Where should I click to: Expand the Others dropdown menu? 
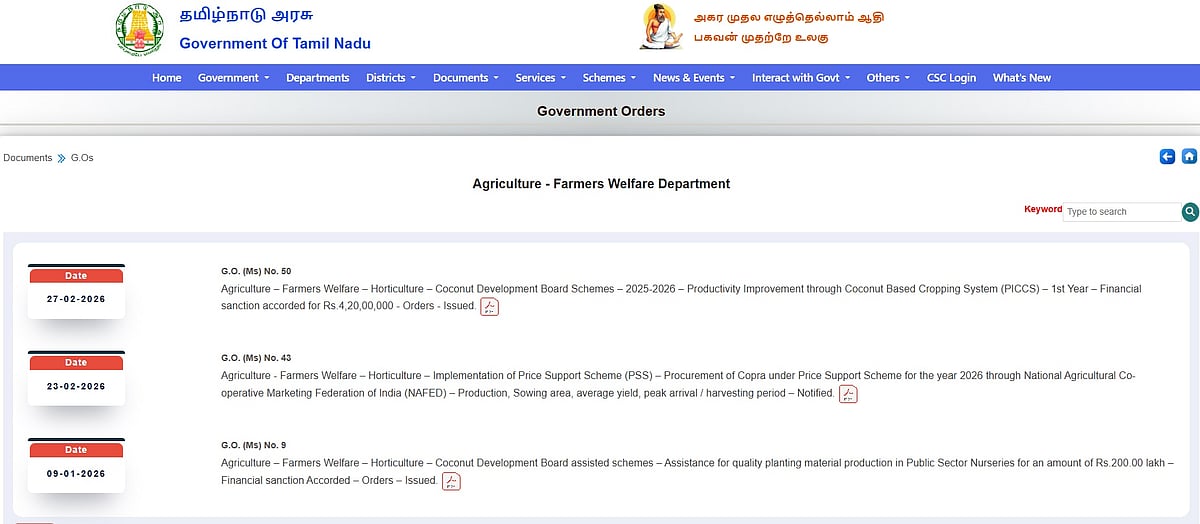tap(888, 78)
